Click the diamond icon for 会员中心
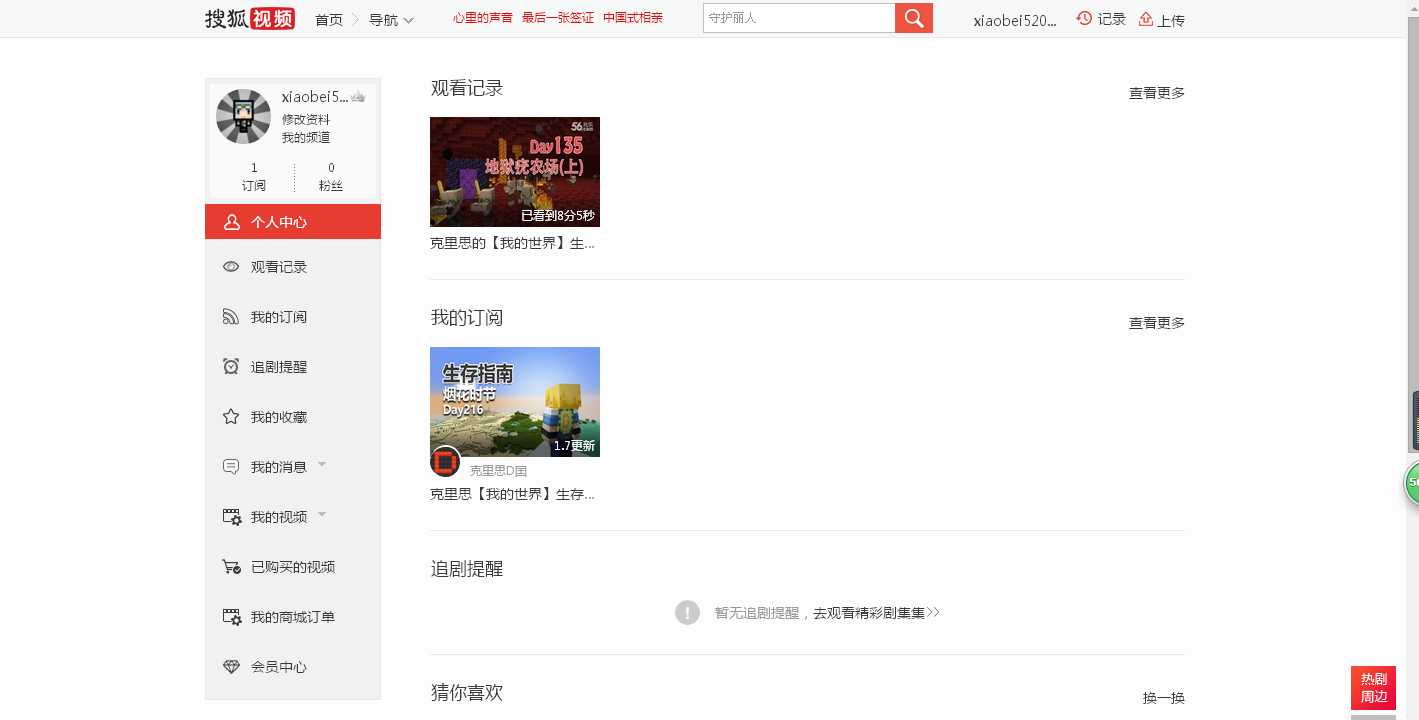The height and width of the screenshot is (720, 1419). pos(231,667)
